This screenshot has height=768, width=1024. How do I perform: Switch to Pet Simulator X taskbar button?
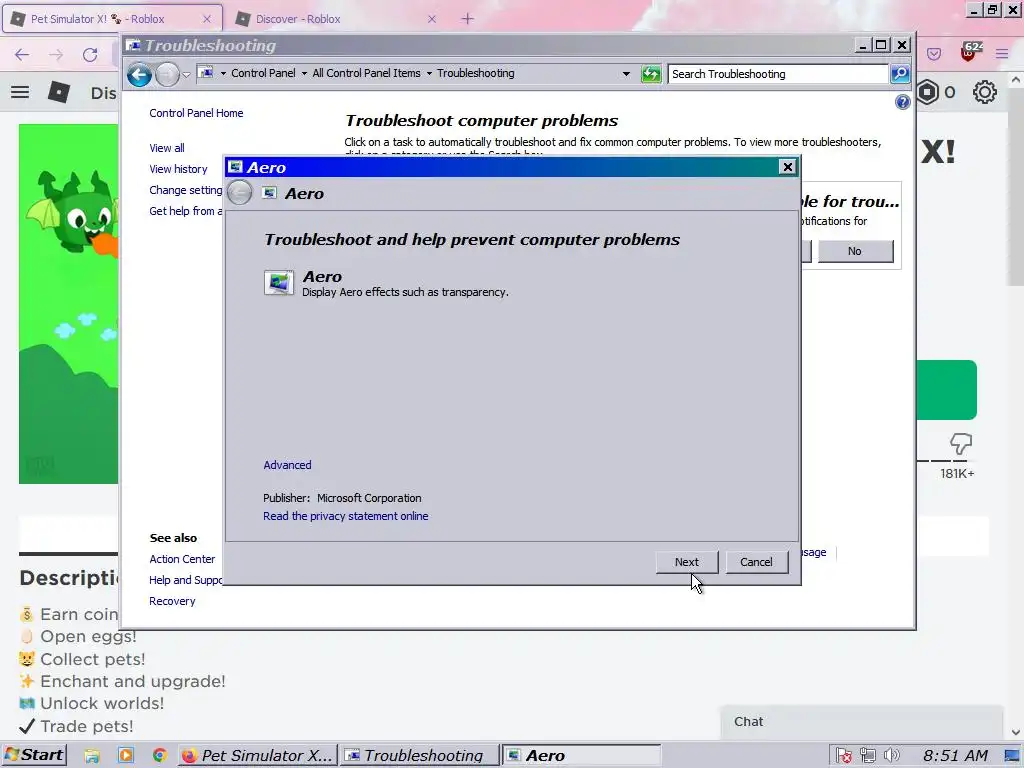[x=257, y=755]
